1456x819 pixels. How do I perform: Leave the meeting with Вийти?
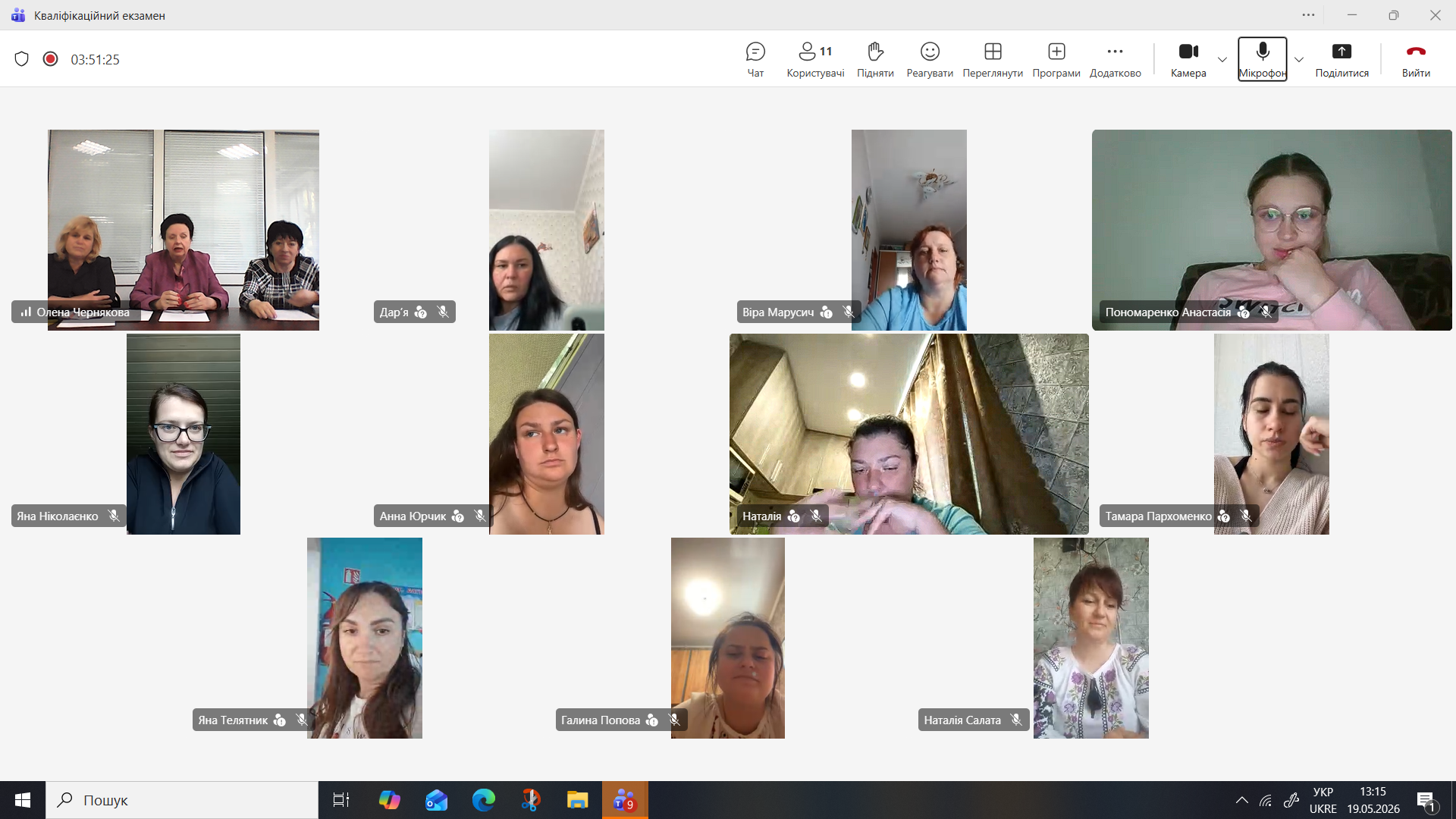pos(1416,59)
